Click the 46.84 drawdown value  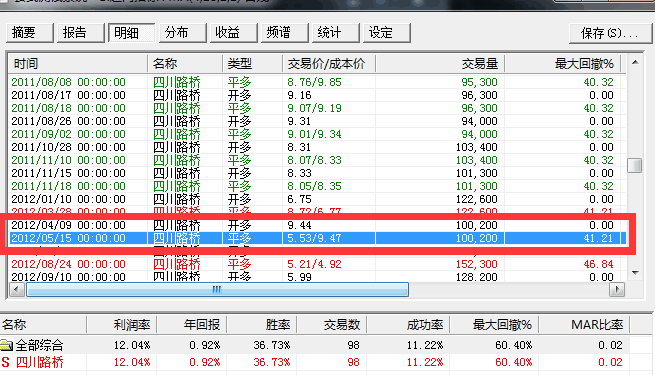click(599, 264)
